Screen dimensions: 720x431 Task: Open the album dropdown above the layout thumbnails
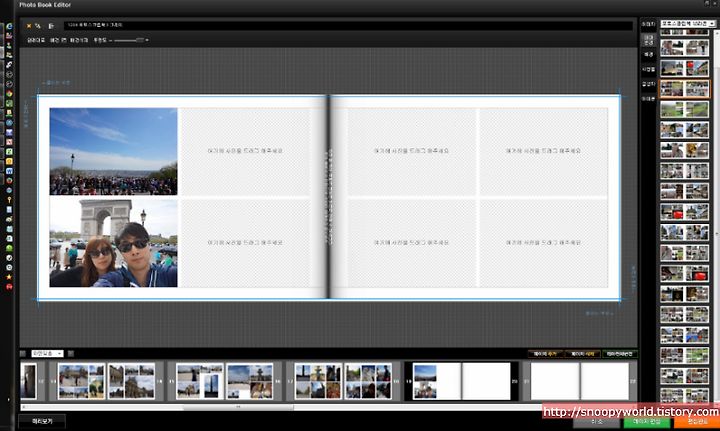click(x=687, y=23)
